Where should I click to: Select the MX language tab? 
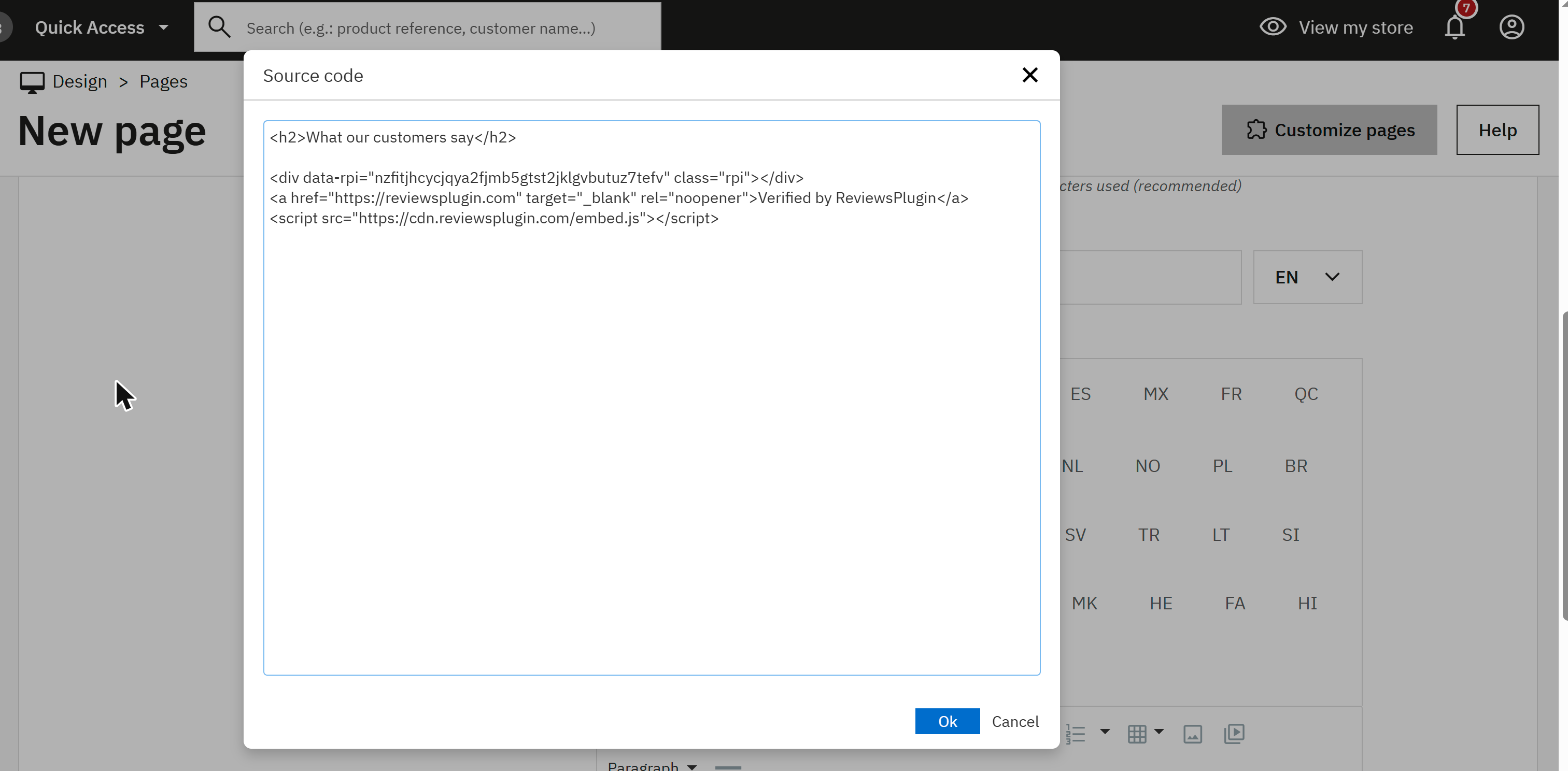(1156, 394)
